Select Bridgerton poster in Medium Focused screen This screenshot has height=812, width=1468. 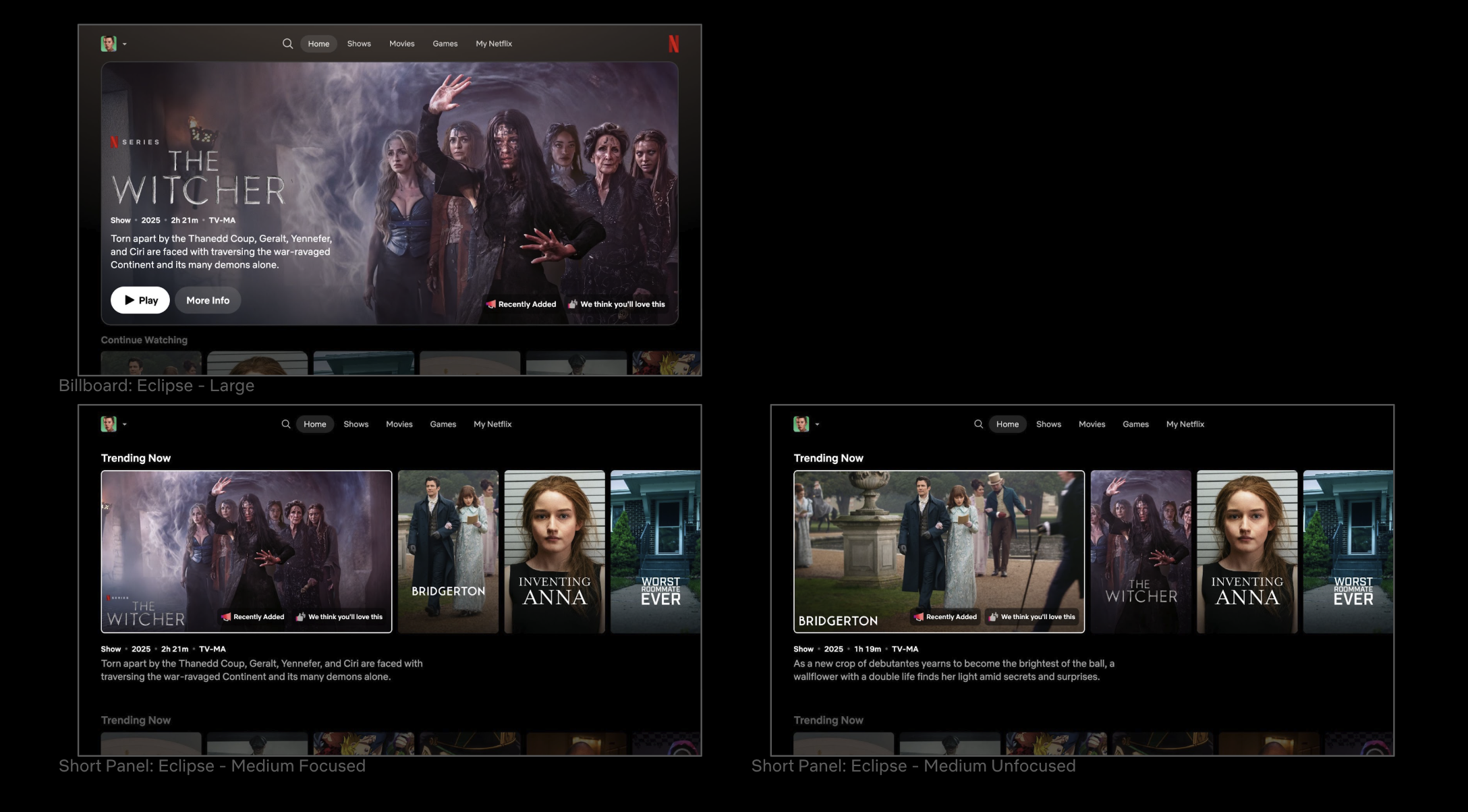point(448,552)
